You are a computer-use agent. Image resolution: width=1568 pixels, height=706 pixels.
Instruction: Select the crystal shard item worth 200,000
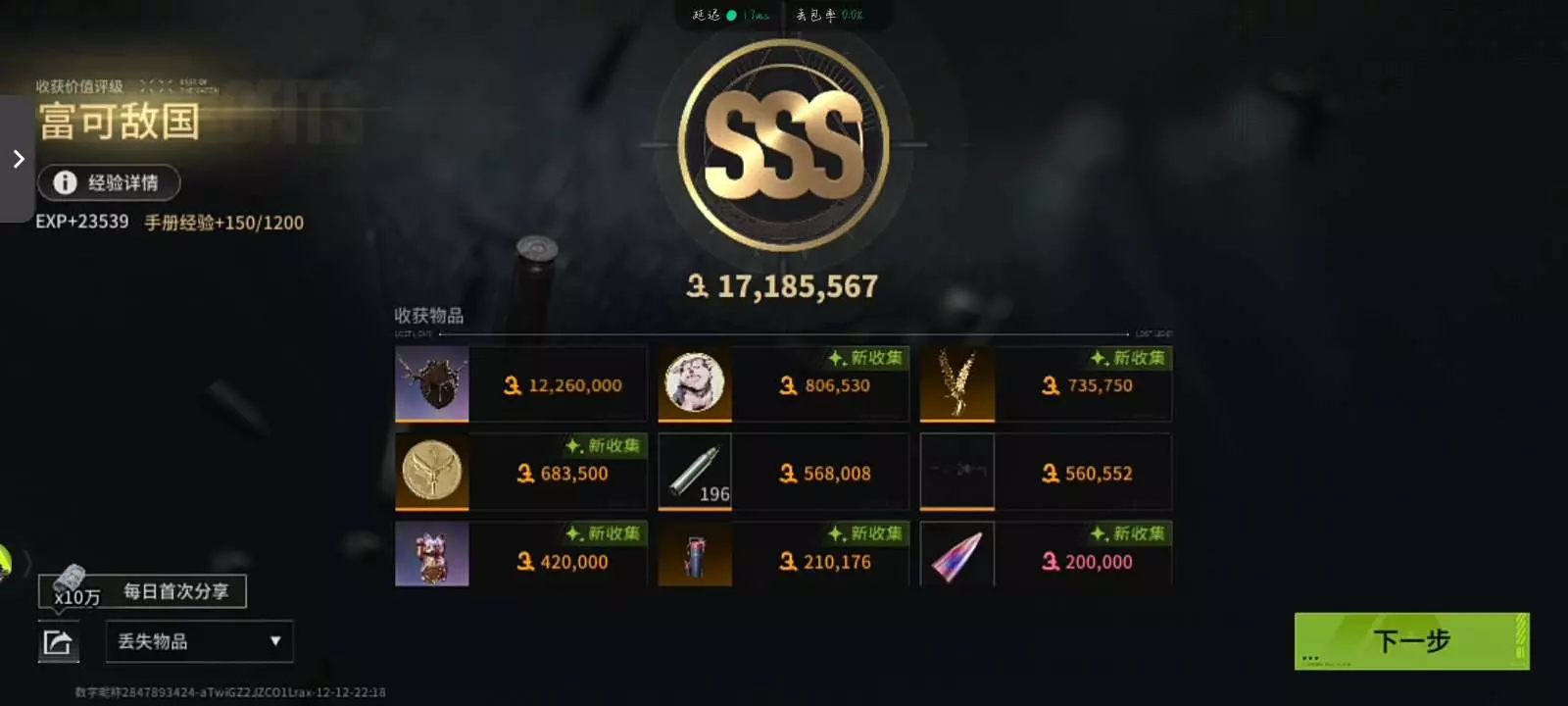tap(957, 554)
